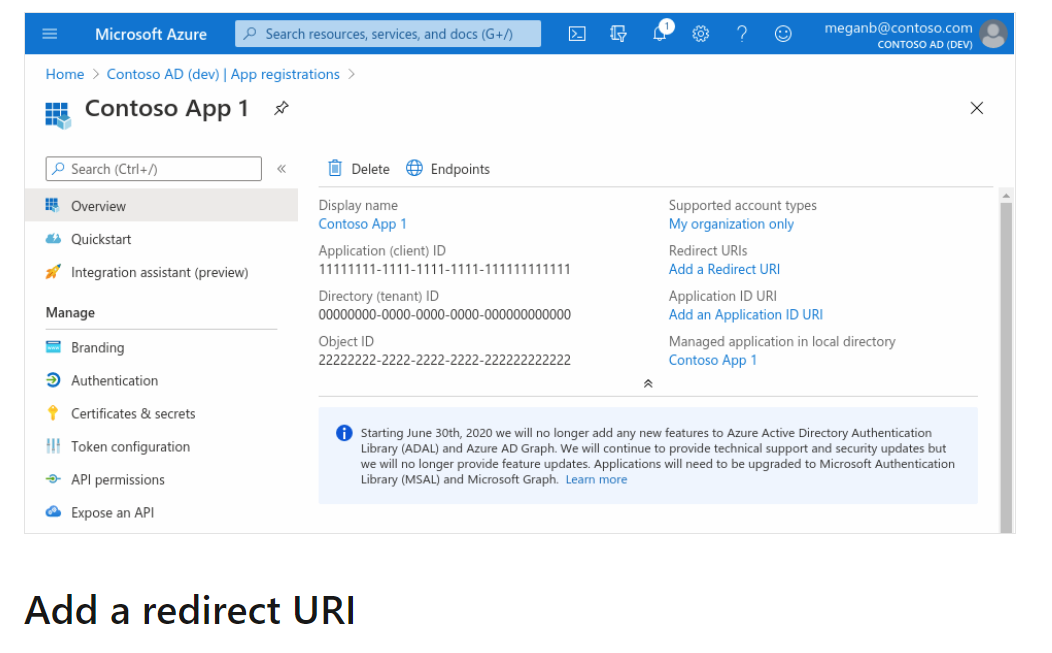Open portal settings gear
The height and width of the screenshot is (653, 1052).
700,34
